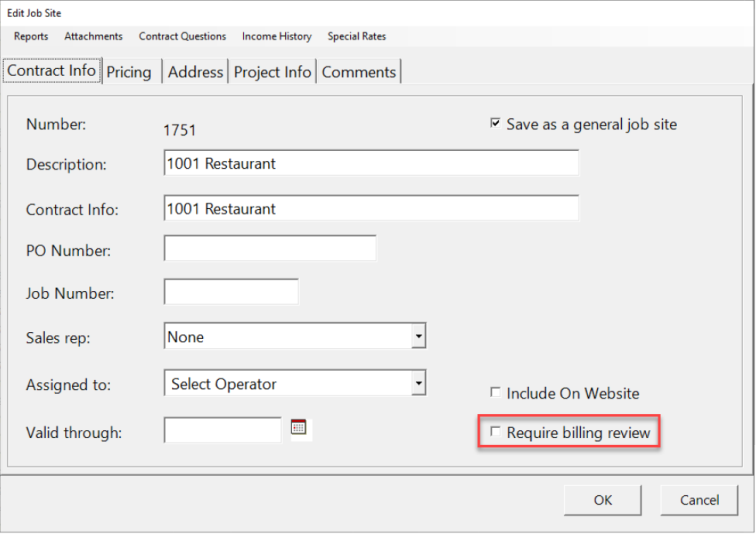Viewport: 756px width, 534px height.
Task: Open Income History menu
Action: [276, 36]
